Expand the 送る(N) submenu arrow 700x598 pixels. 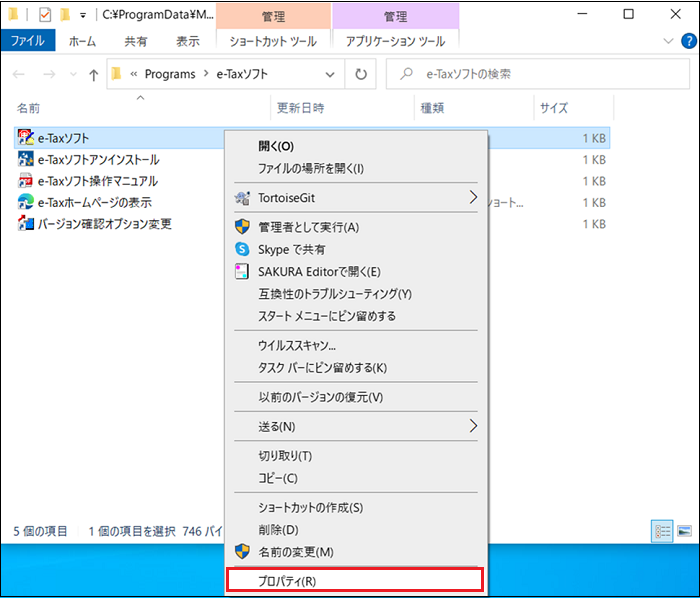click(x=473, y=426)
